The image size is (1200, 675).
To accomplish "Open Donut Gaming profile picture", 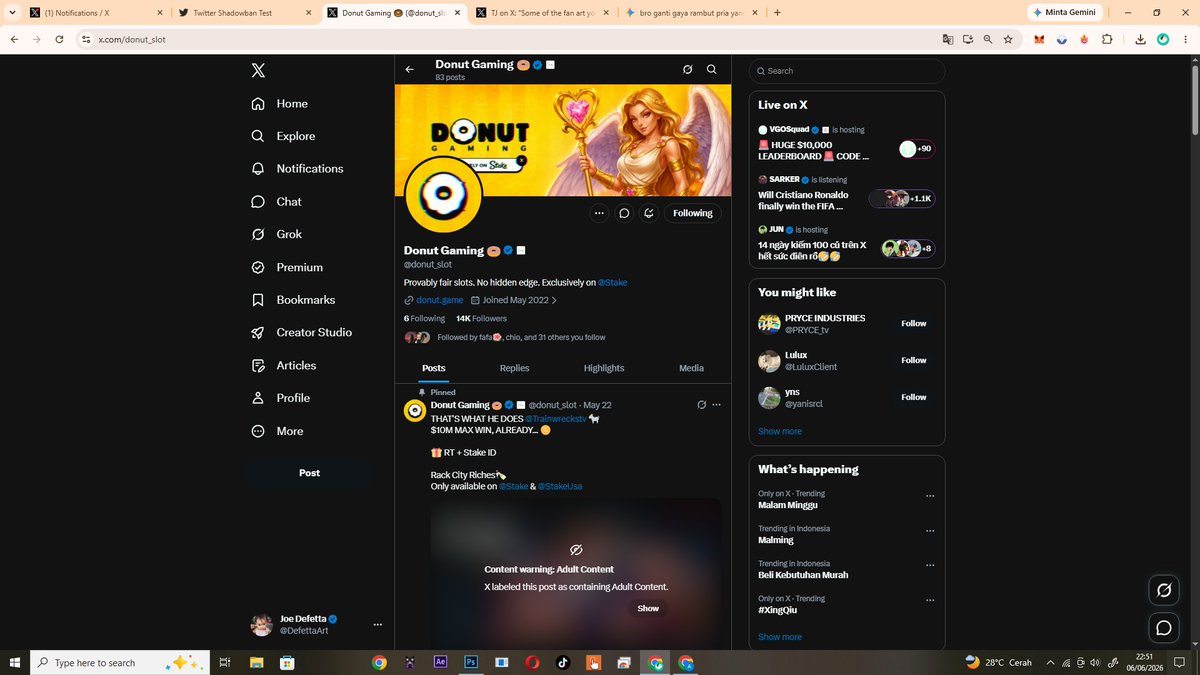I will 443,196.
